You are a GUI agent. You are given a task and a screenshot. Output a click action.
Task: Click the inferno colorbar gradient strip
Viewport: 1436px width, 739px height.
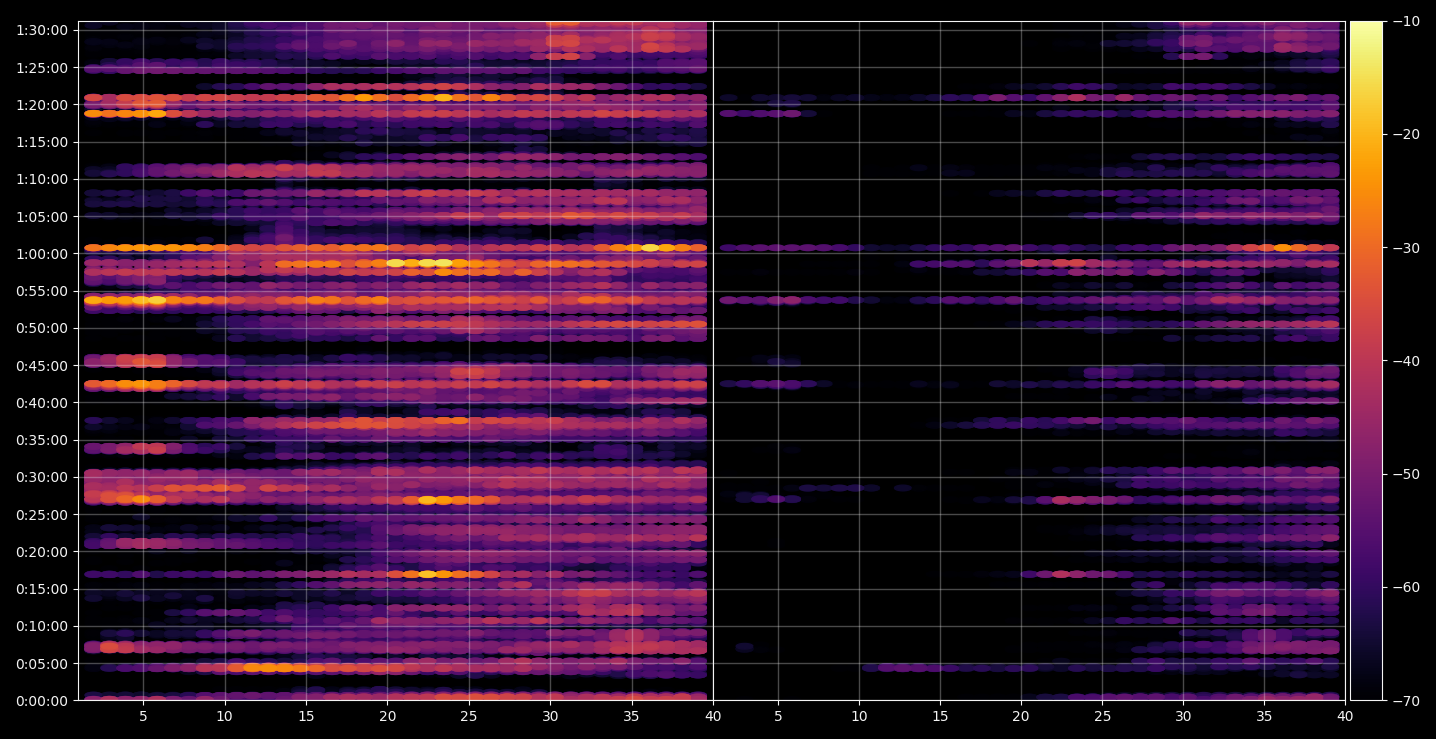[1366, 361]
